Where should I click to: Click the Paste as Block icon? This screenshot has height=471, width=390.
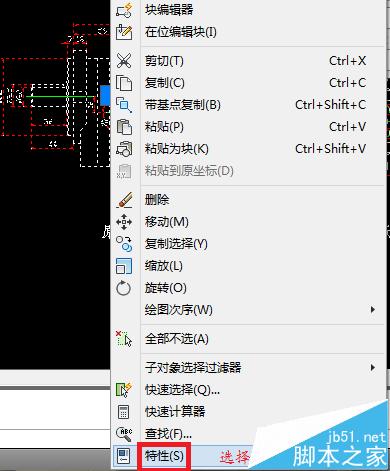(x=124, y=149)
